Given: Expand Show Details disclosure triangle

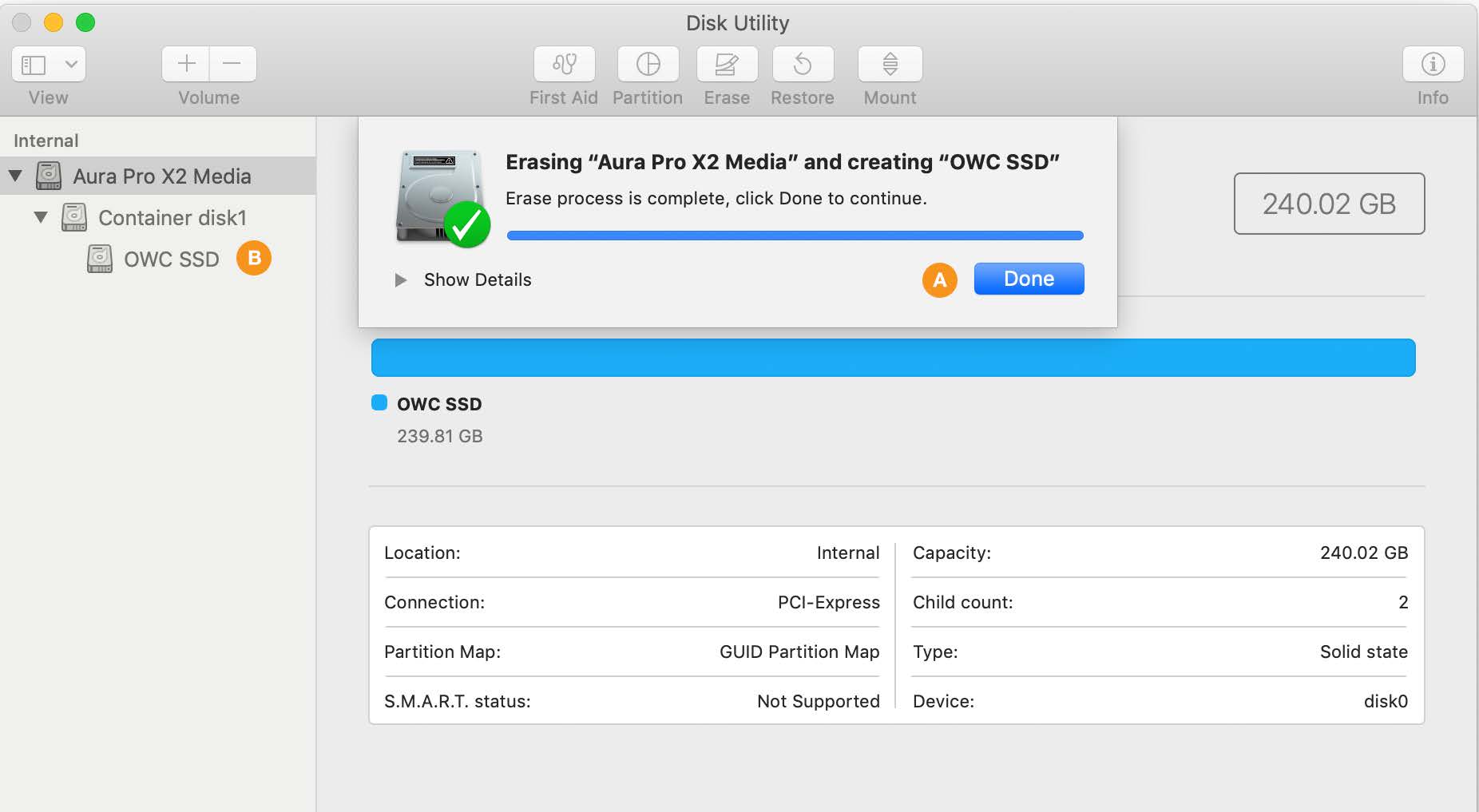Looking at the screenshot, I should (401, 280).
